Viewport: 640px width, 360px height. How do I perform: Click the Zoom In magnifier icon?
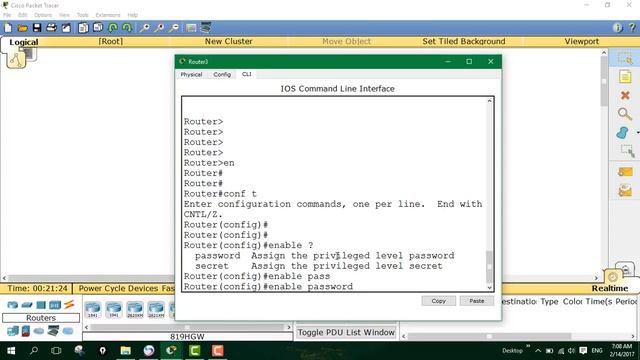tap(144, 28)
